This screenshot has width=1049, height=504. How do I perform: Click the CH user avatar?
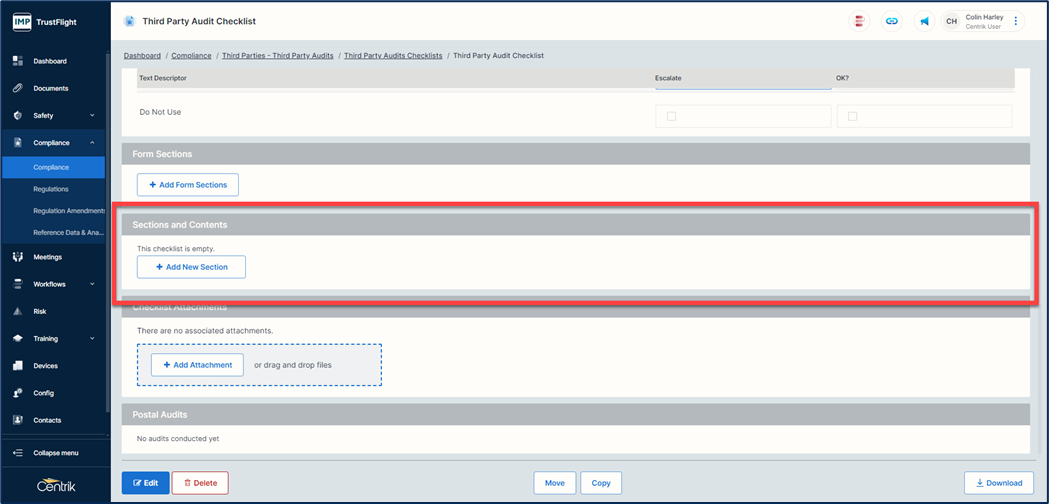pyautogui.click(x=951, y=21)
